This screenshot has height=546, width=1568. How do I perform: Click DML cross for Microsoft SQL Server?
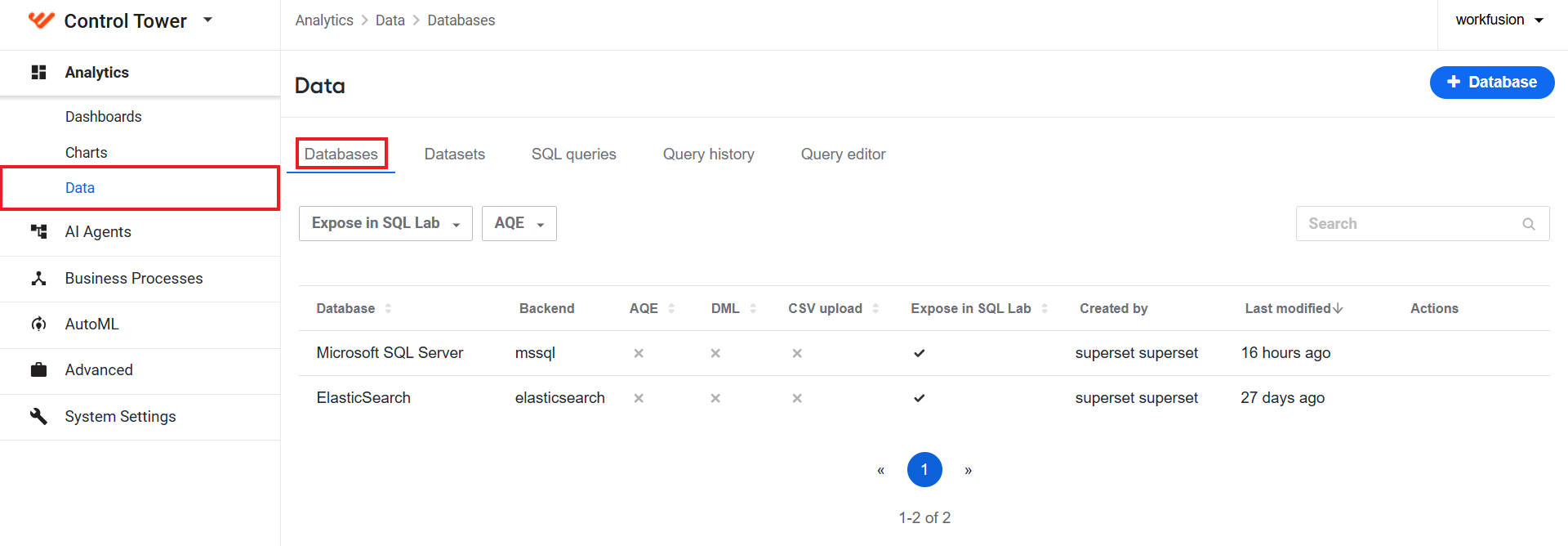click(x=715, y=353)
